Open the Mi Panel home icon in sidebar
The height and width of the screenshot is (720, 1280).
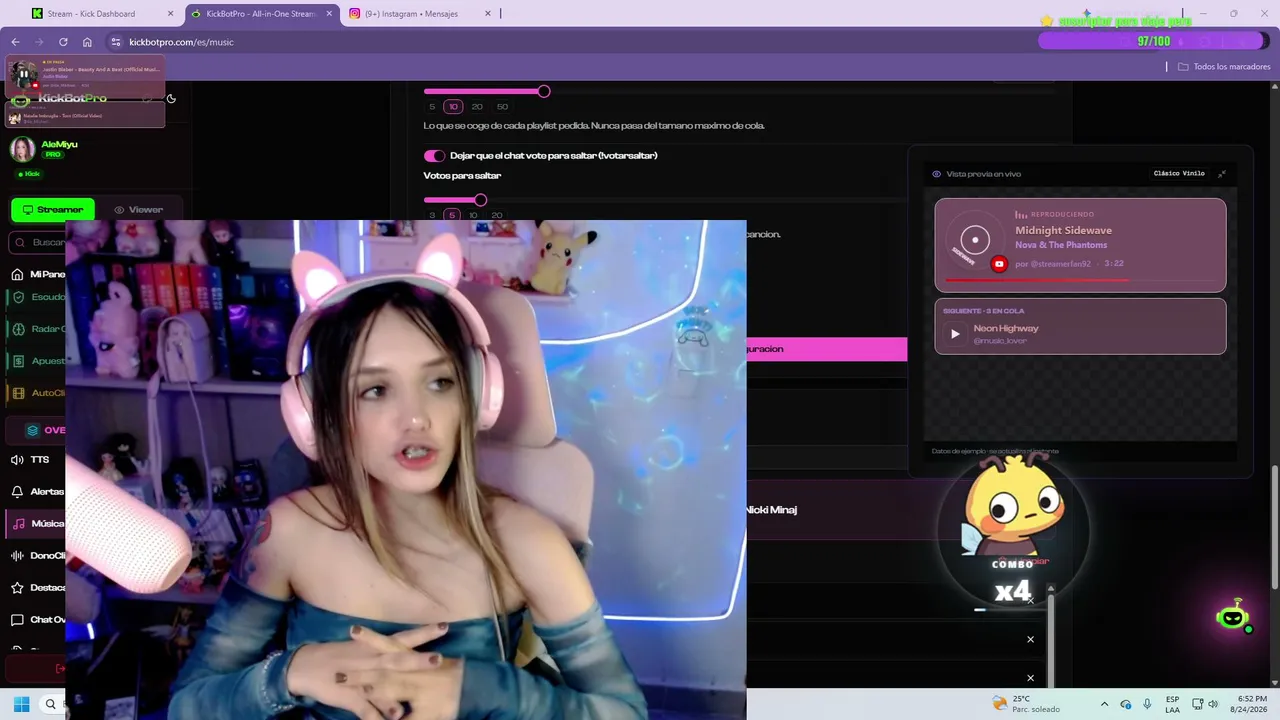point(17,274)
